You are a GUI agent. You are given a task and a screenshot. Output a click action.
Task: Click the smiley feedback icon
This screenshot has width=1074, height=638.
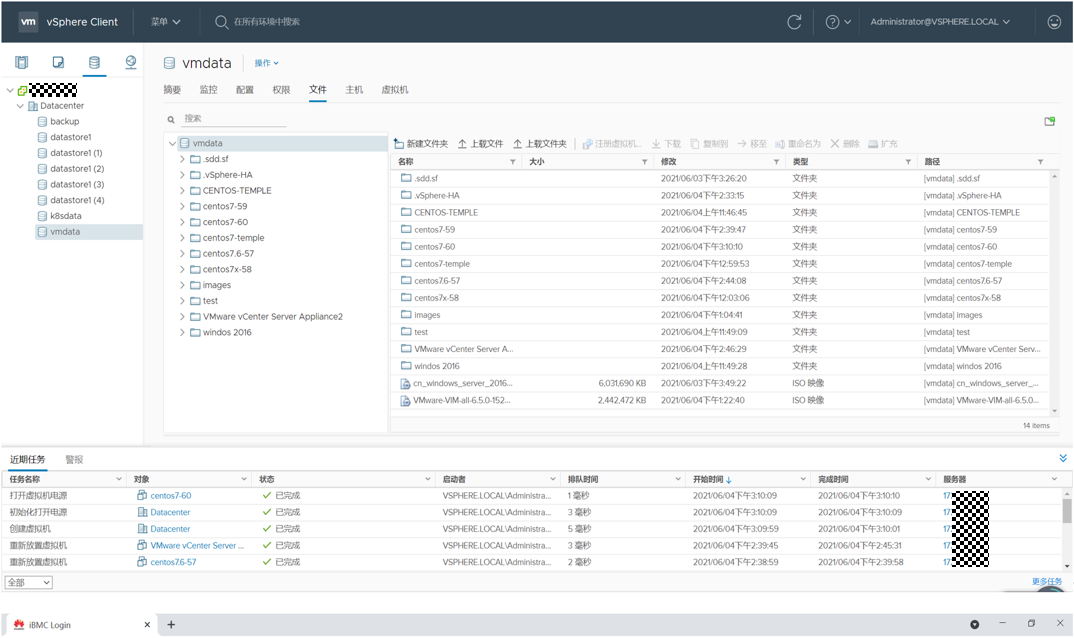[x=1054, y=22]
